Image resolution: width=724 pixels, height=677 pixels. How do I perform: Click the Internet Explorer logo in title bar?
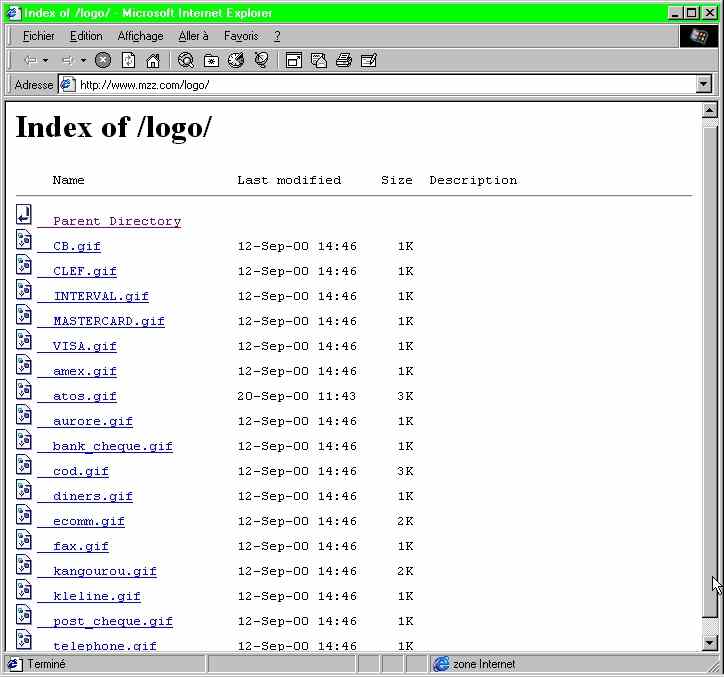[14, 12]
